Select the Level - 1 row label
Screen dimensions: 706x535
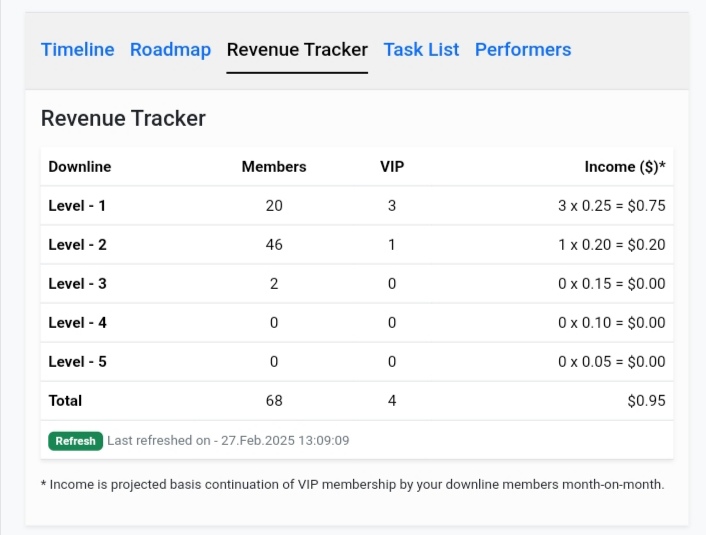(77, 206)
